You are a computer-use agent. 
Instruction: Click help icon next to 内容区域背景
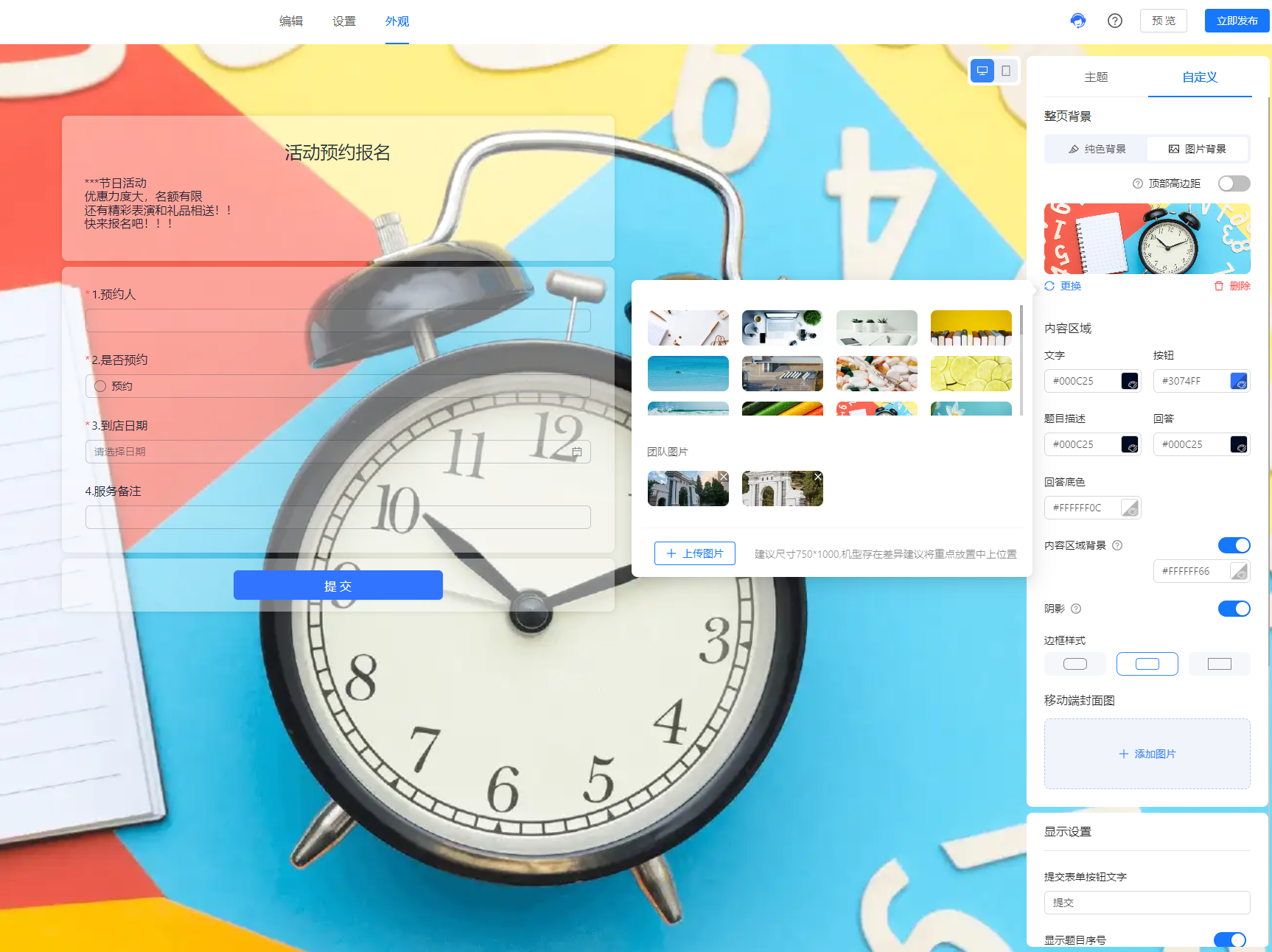click(1117, 545)
